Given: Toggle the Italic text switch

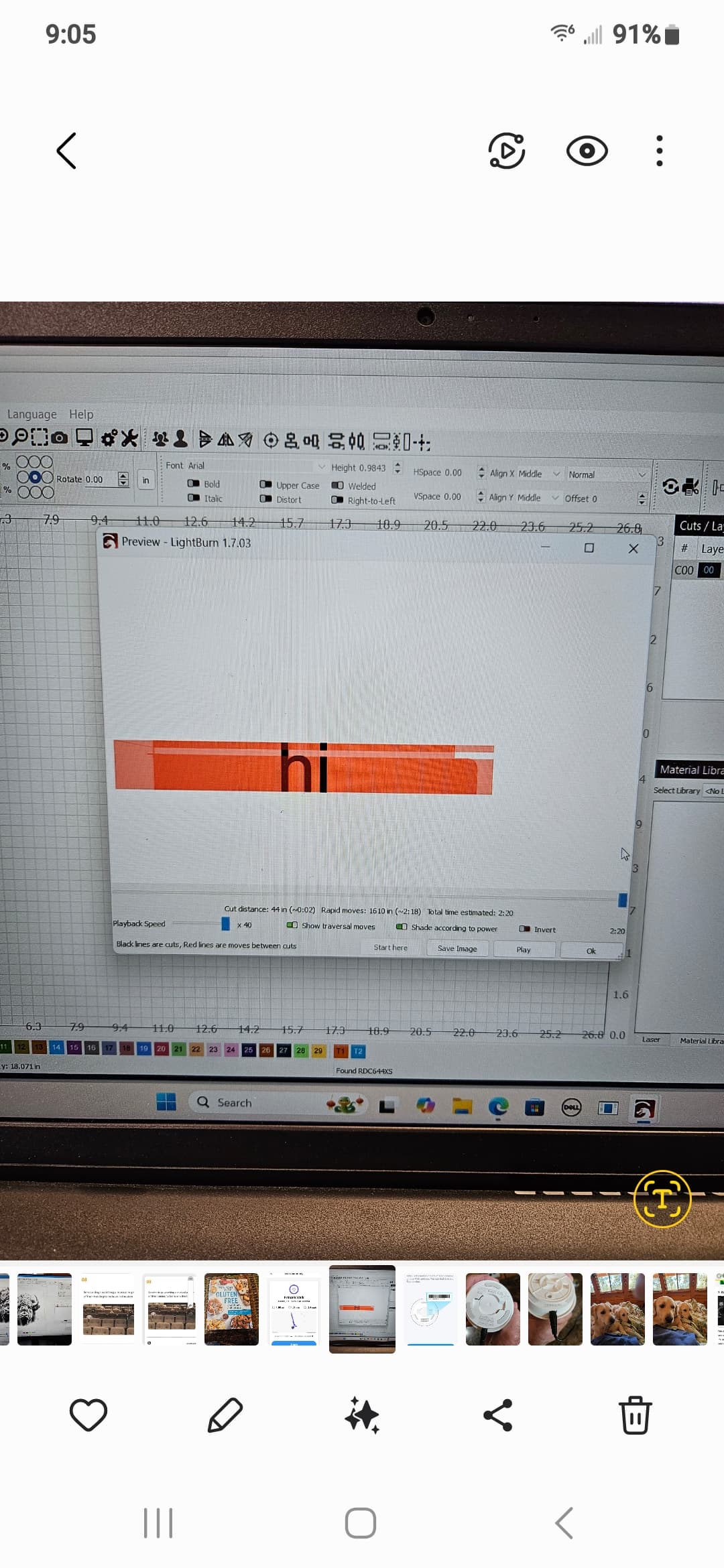Looking at the screenshot, I should click(194, 498).
